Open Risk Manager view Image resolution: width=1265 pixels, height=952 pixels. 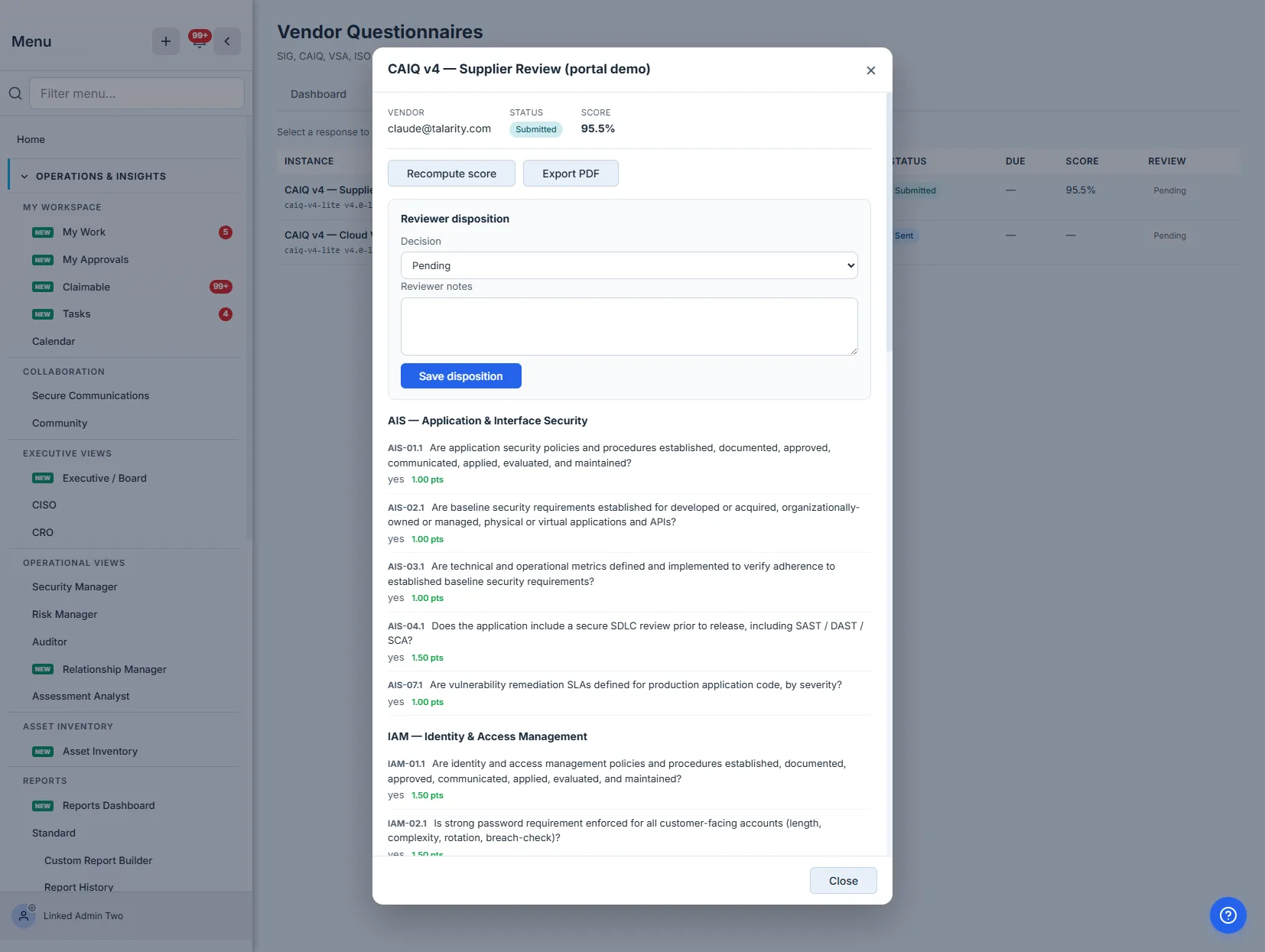pyautogui.click(x=64, y=615)
